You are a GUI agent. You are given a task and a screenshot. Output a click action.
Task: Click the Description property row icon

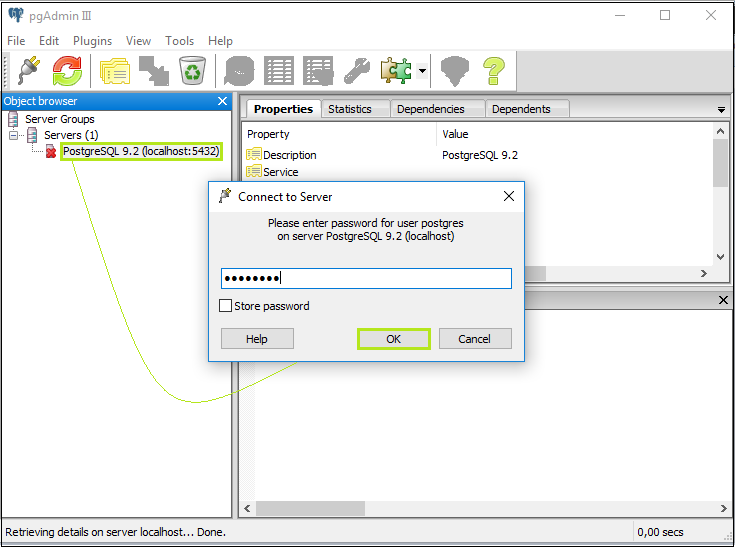tap(254, 154)
